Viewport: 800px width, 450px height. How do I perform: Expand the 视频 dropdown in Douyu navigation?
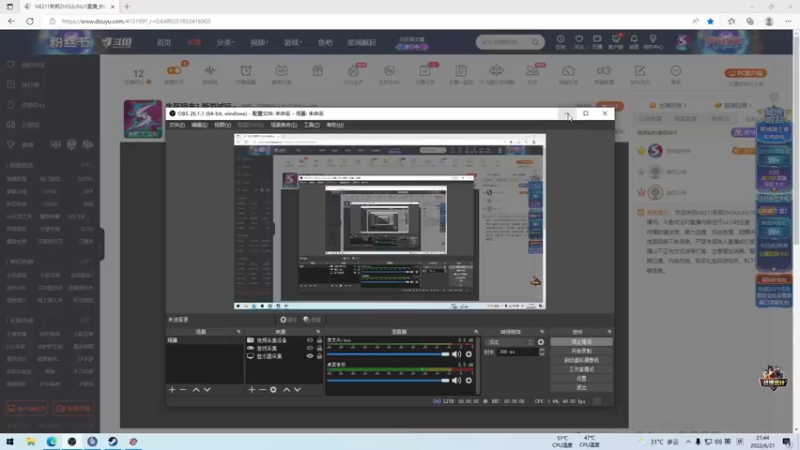click(x=259, y=42)
